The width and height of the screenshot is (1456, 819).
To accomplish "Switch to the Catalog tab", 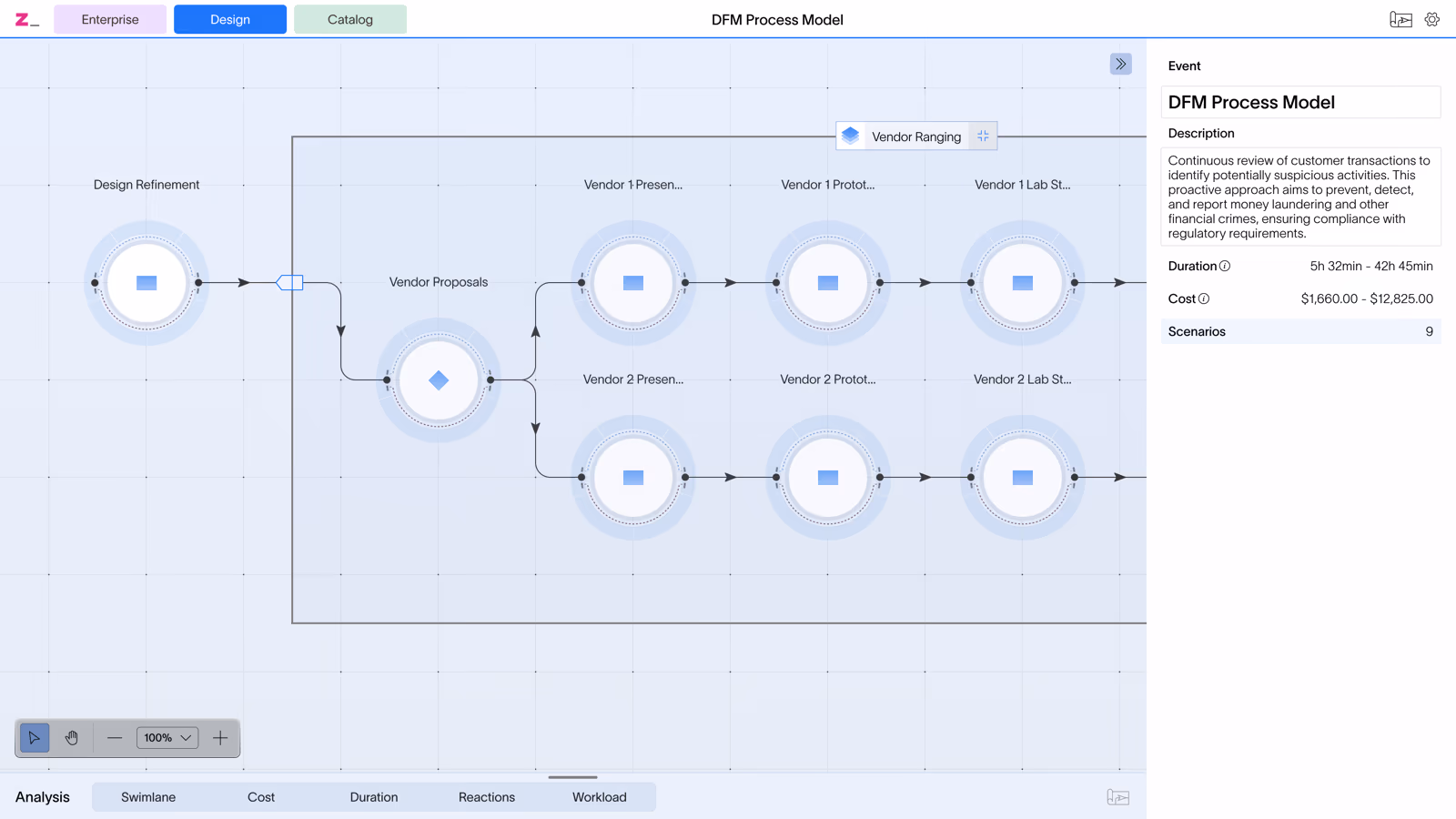I will click(350, 19).
